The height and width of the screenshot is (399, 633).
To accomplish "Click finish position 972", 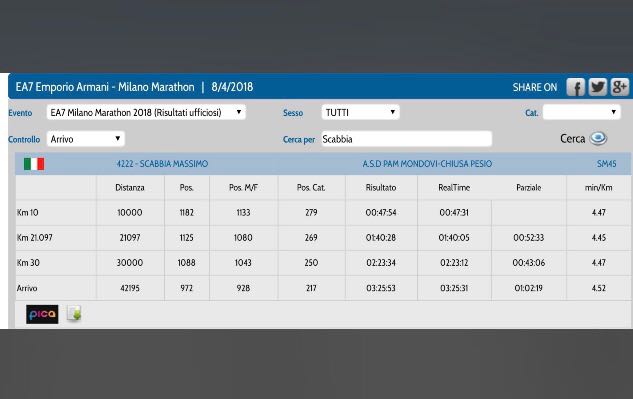I will (x=187, y=288).
